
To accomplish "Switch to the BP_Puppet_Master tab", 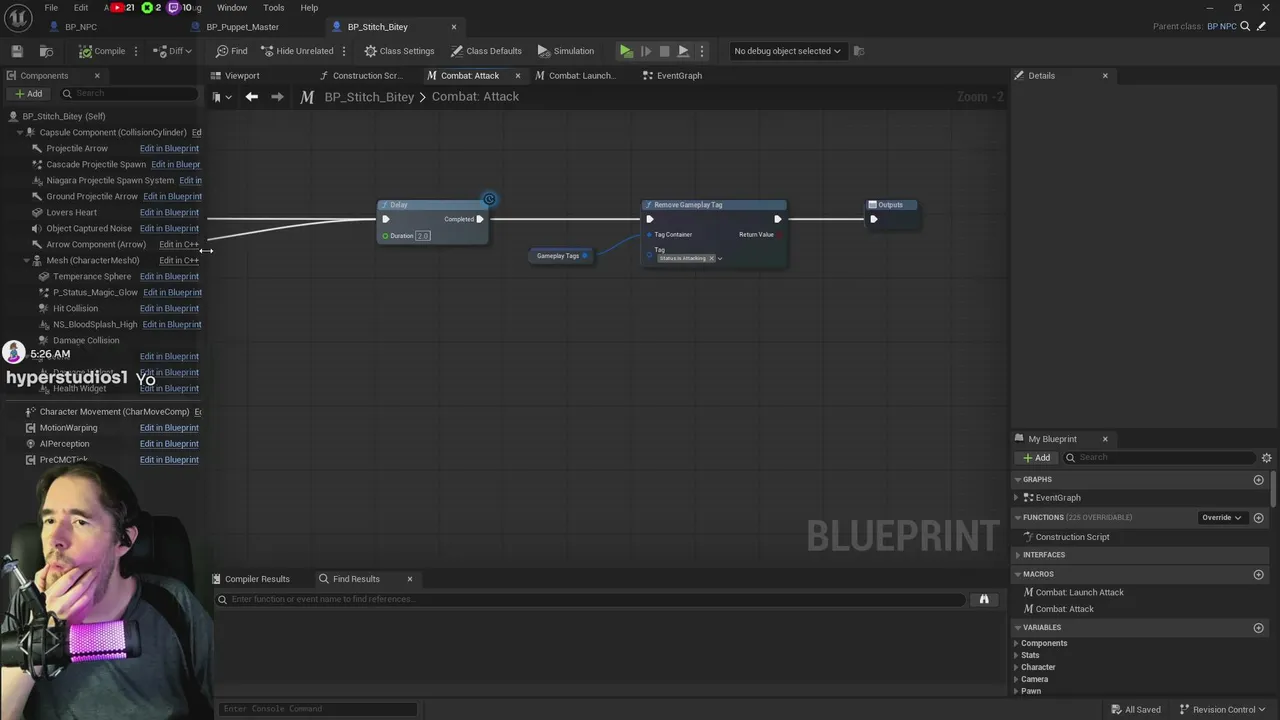I will [x=242, y=27].
